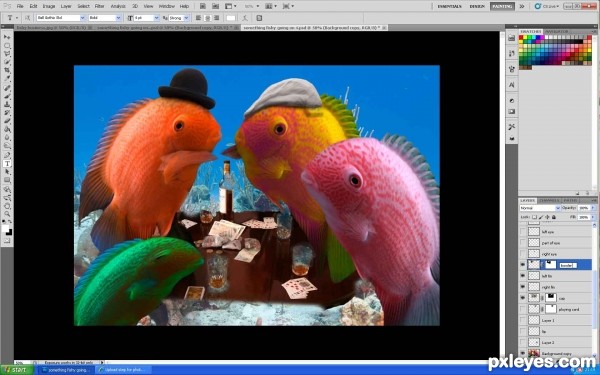Open the layer Opacity slider arrow
The image size is (600, 375).
tap(593, 208)
